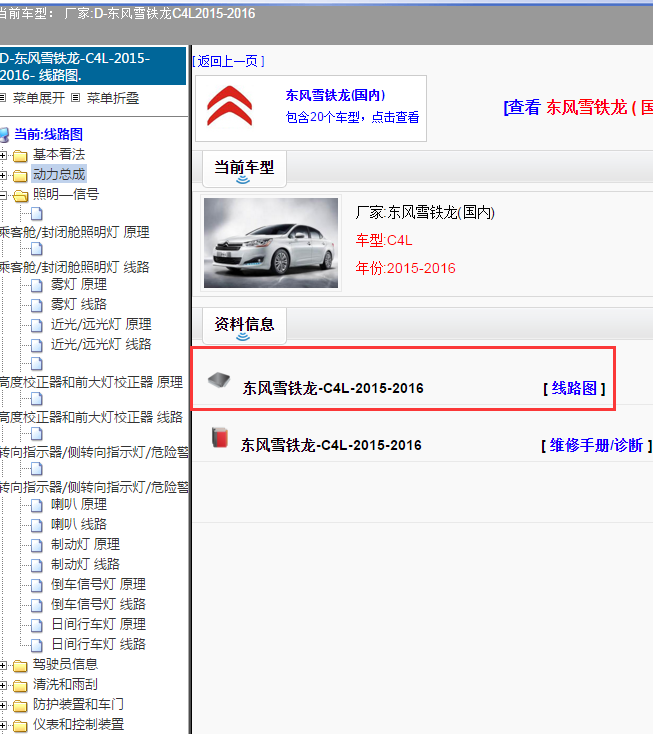Click the 菜单折叠 collapse-menu icon
Viewport: 653px width, 734px height.
[x=75, y=98]
